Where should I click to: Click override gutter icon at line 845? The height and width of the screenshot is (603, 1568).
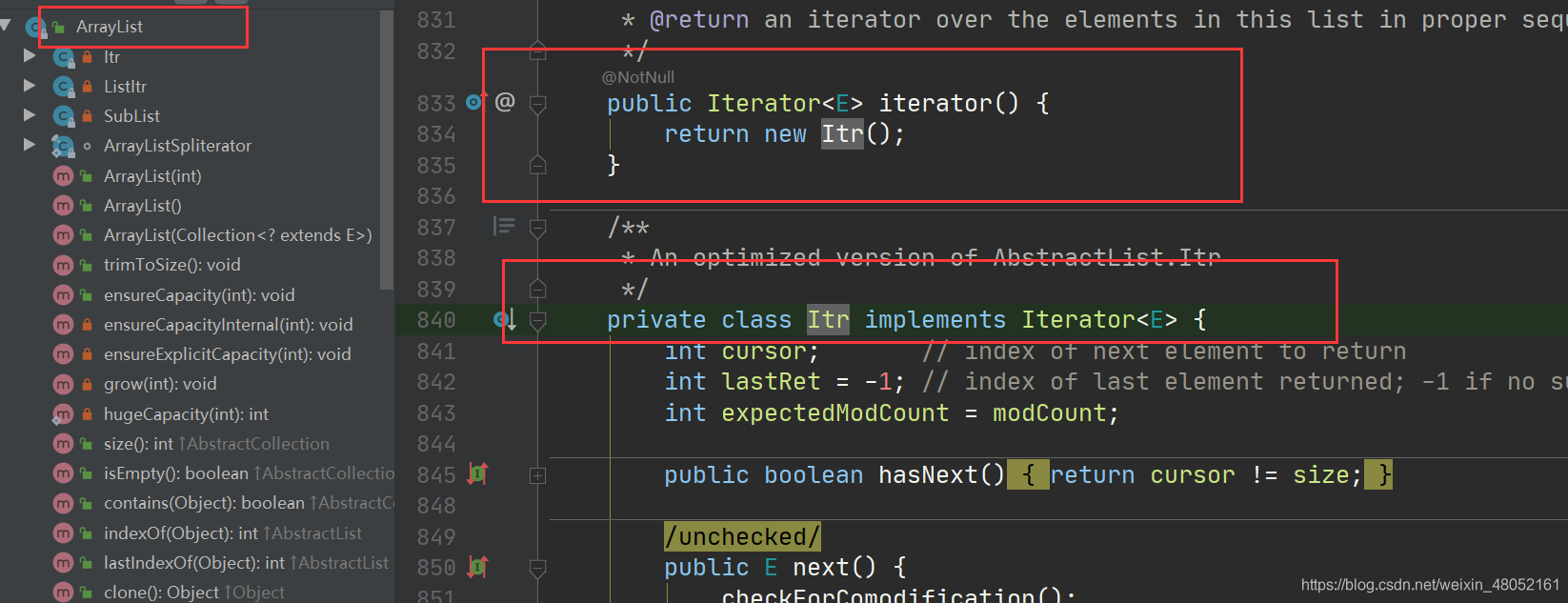click(477, 473)
